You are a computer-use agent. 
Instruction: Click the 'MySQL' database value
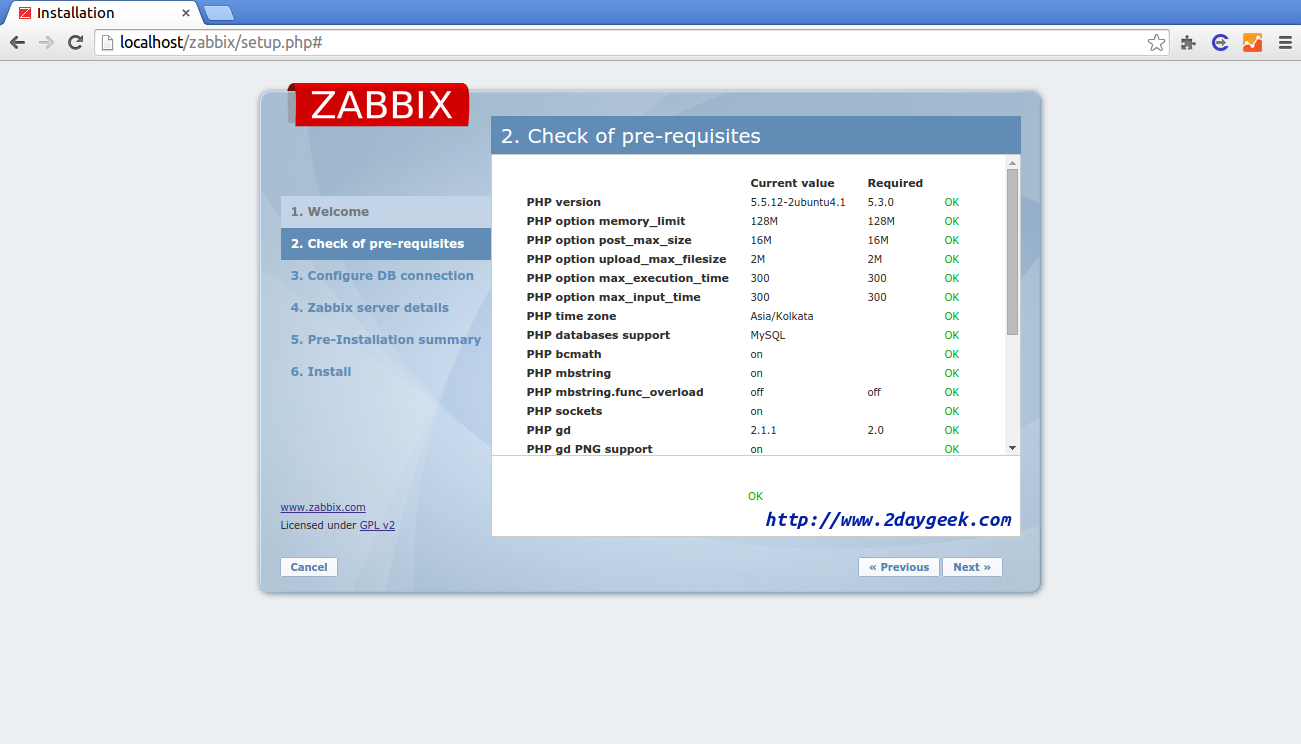[768, 335]
